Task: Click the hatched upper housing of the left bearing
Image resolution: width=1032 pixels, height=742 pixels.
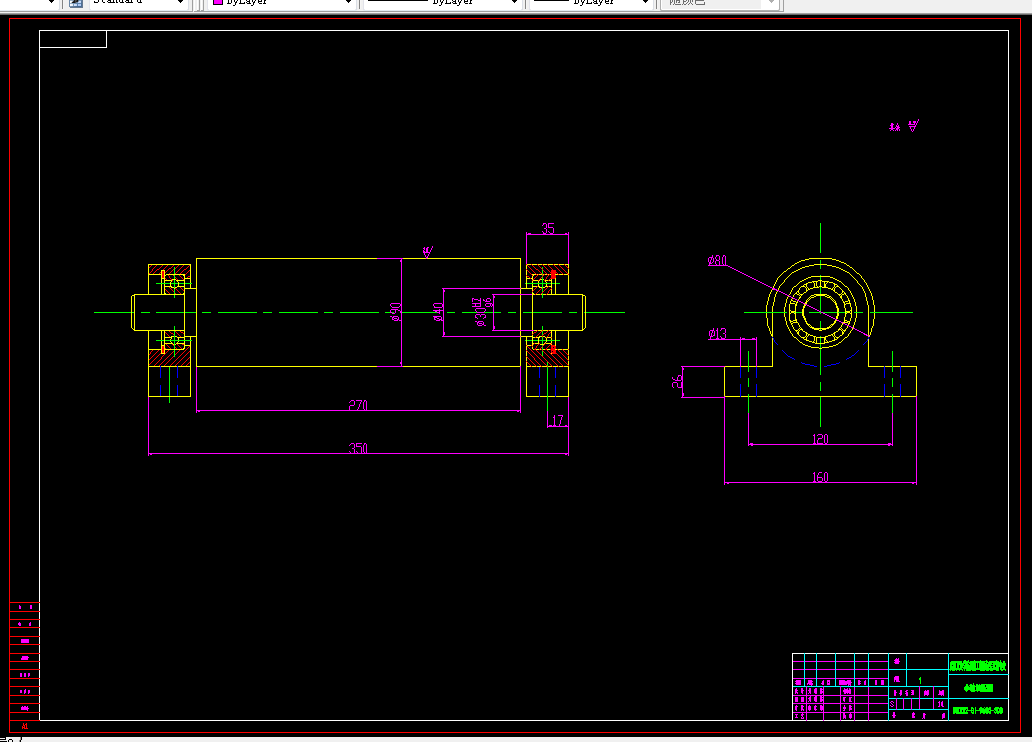Action: pyautogui.click(x=169, y=270)
